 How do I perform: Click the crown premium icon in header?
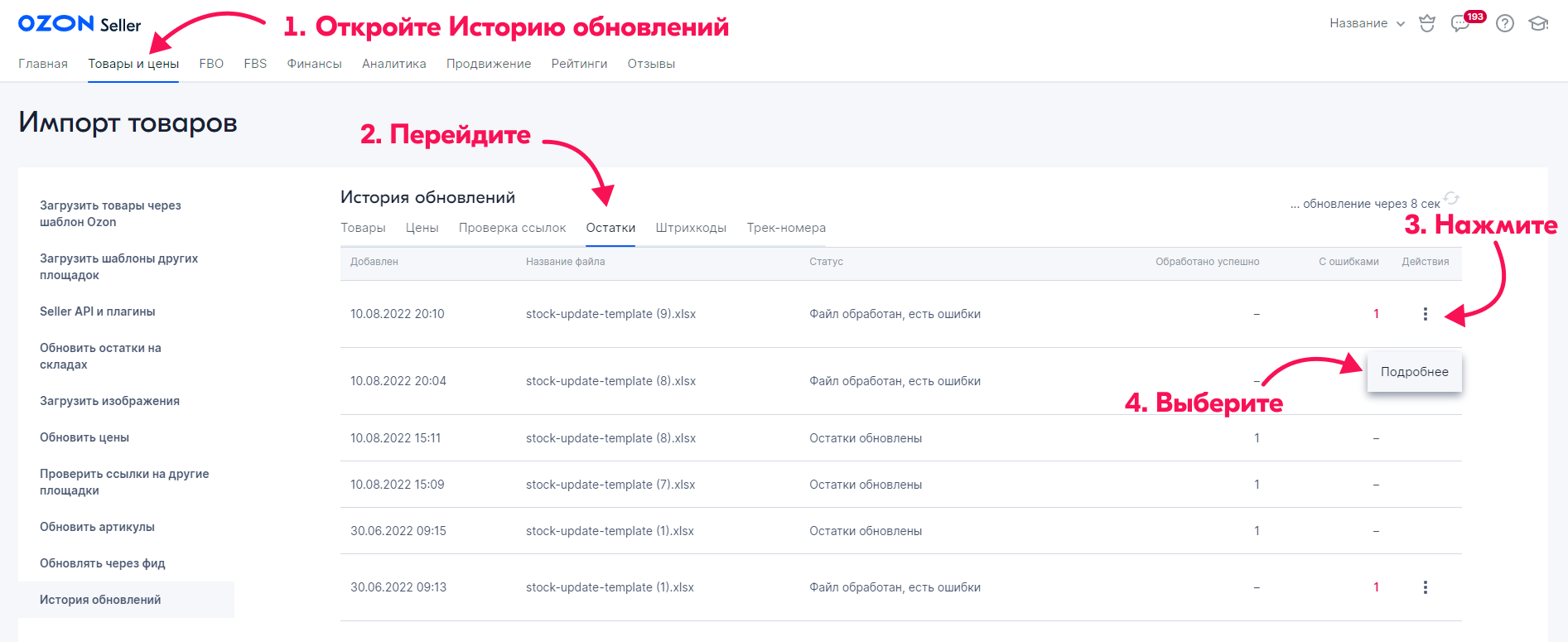(x=1426, y=23)
